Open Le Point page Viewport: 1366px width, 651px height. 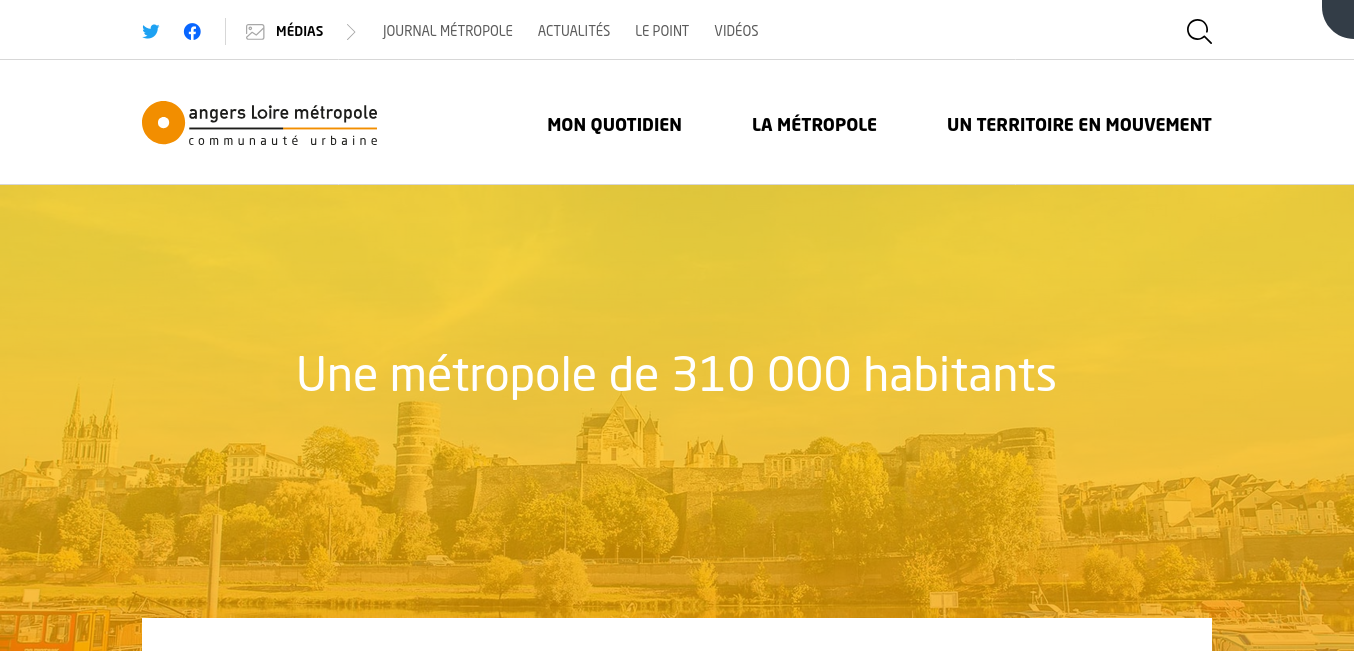coord(662,31)
